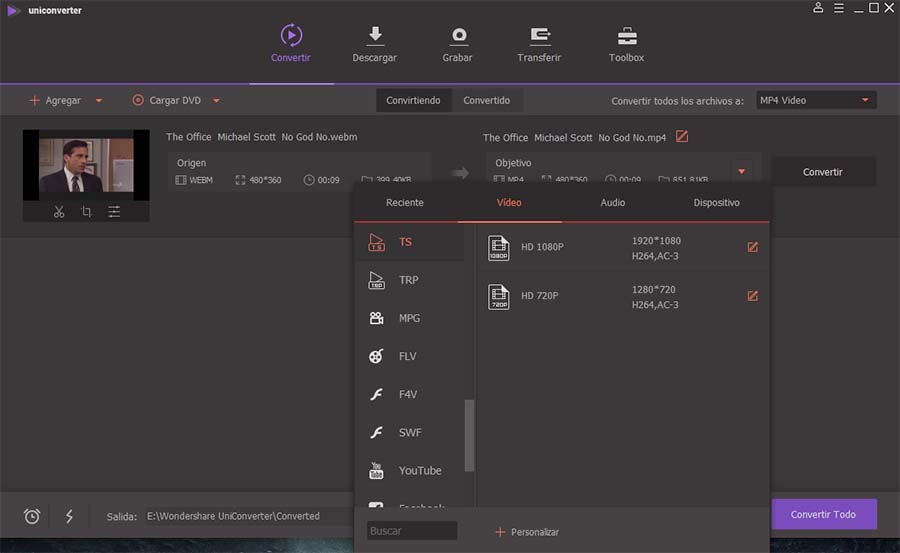Click the crop icon under thumbnail
Screen dimensions: 900x553
tap(86, 212)
